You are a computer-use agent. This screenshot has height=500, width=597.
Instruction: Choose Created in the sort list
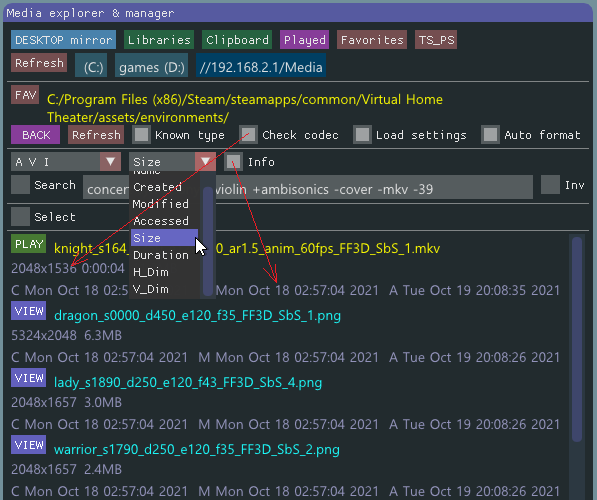[164, 187]
